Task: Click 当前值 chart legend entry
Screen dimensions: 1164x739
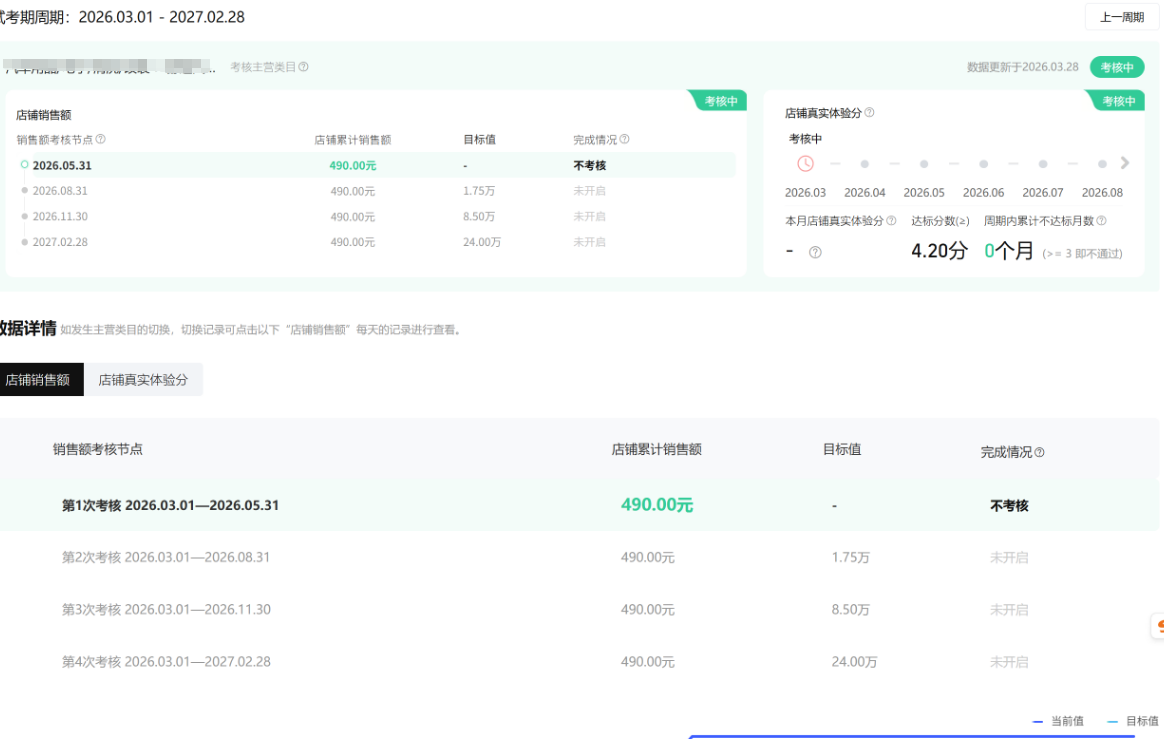Action: (1059, 721)
